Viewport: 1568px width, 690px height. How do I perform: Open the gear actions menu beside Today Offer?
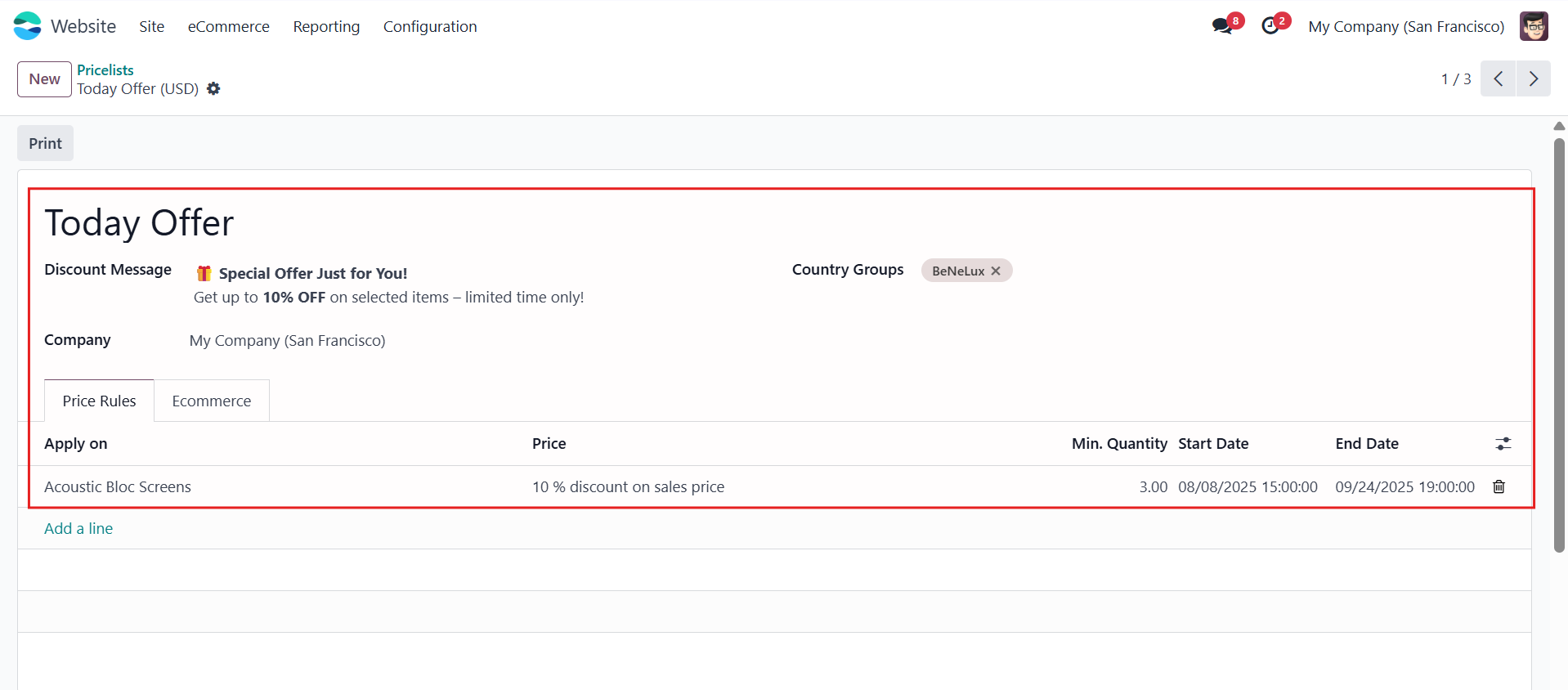(x=213, y=88)
